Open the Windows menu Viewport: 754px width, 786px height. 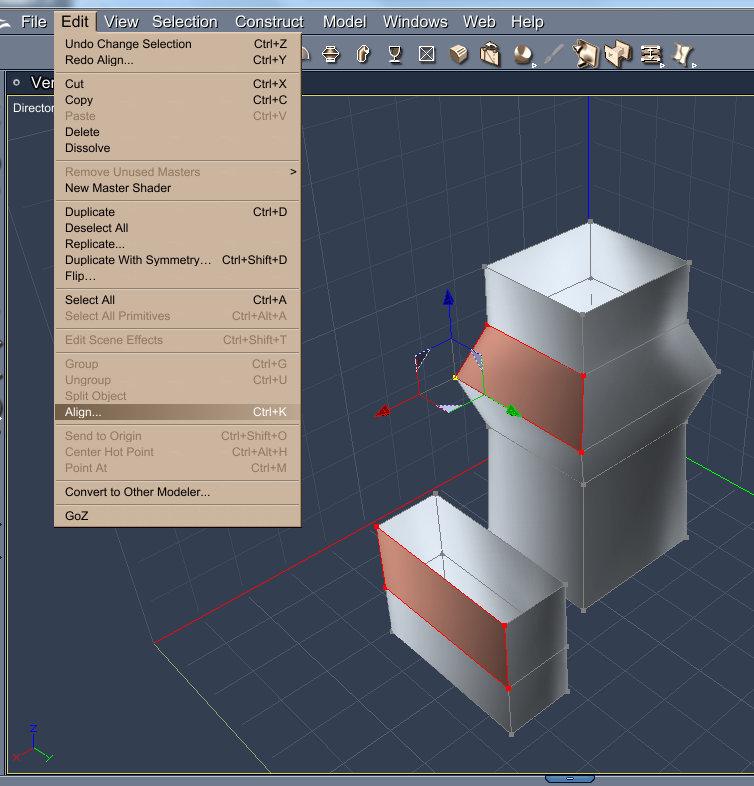click(x=415, y=22)
